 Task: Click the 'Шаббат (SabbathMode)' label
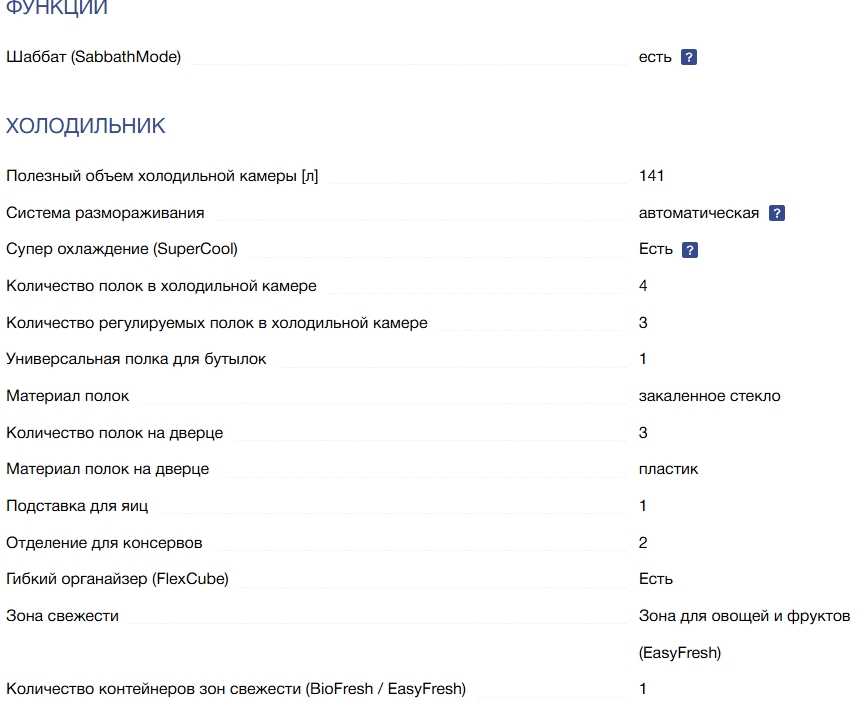click(x=93, y=56)
